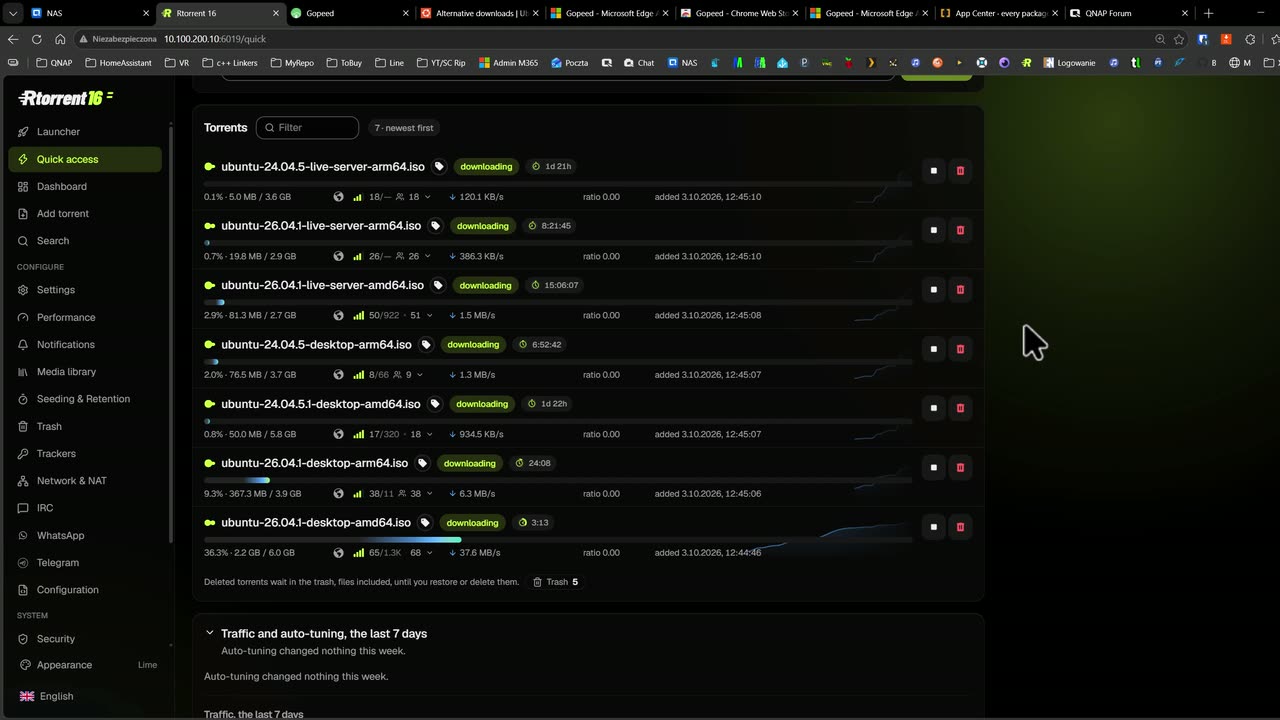Viewport: 1280px width, 720px height.
Task: Change the English language selector
Action: [x=47, y=697]
